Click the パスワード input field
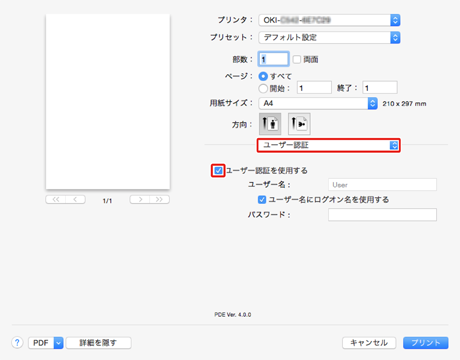This screenshot has width=460, height=360. [382, 215]
